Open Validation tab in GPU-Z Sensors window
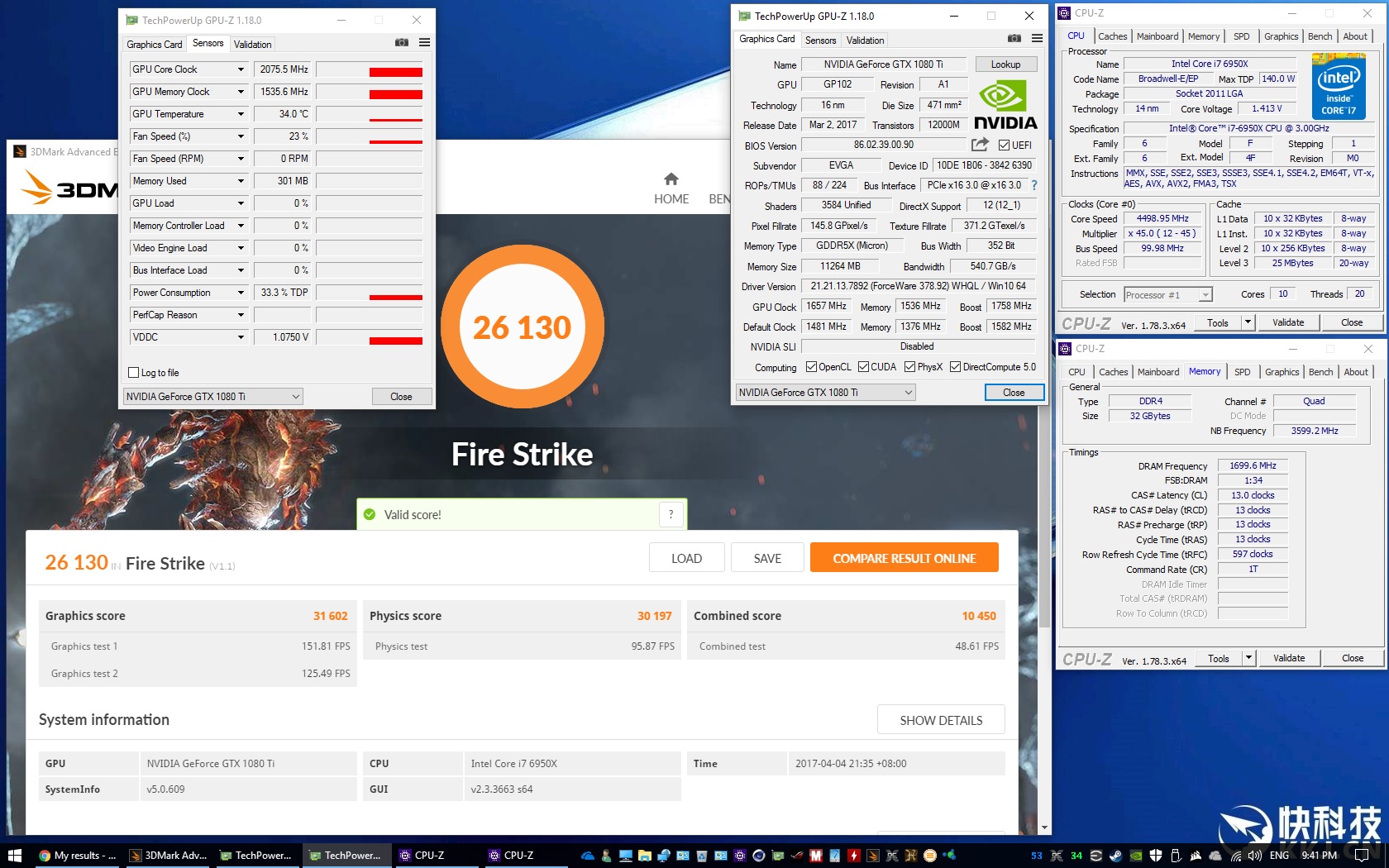This screenshot has width=1389, height=868. (x=252, y=45)
